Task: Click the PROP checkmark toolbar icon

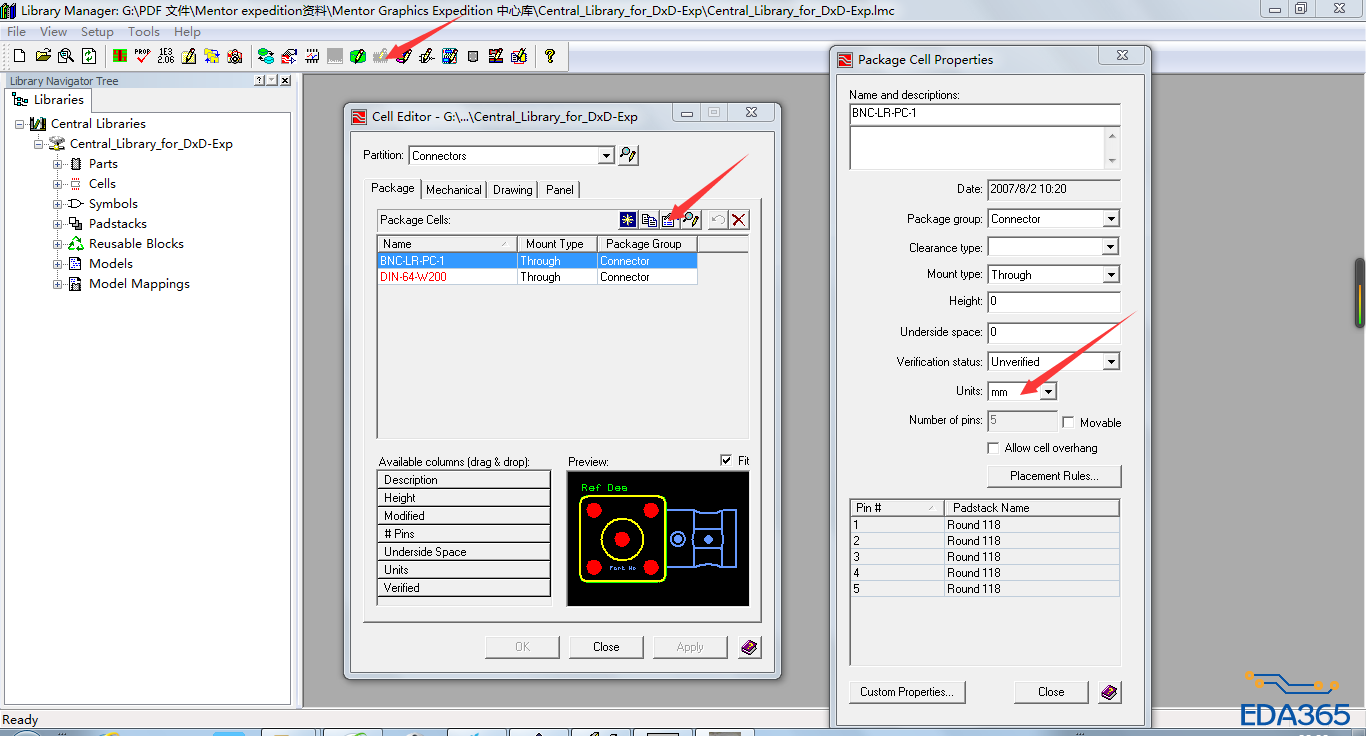Action: point(142,56)
